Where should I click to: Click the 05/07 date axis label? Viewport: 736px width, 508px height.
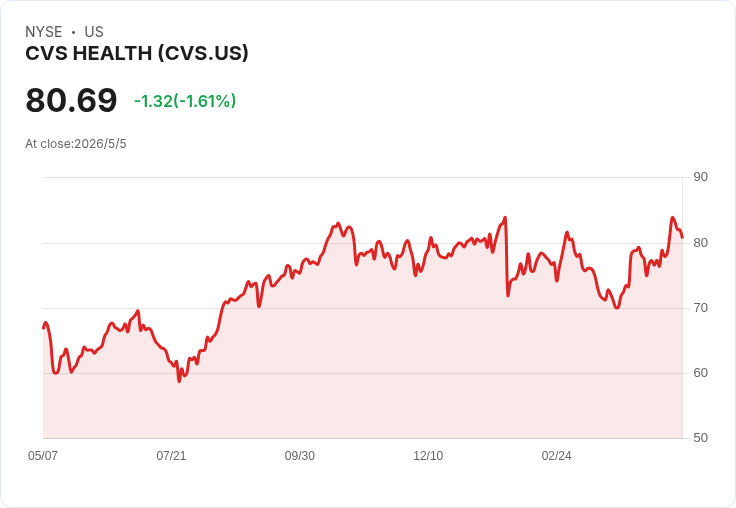(x=43, y=455)
